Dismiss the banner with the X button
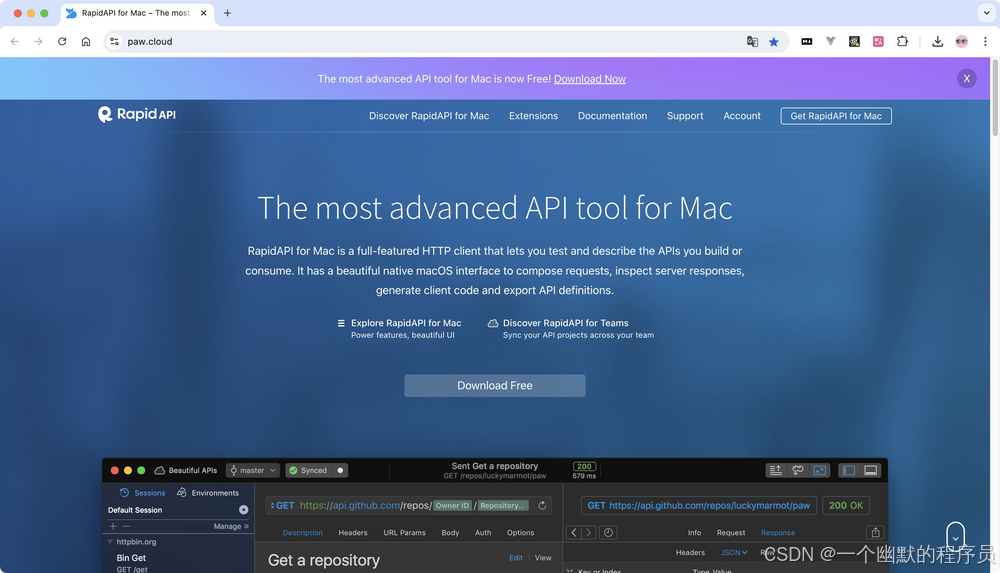 (967, 78)
